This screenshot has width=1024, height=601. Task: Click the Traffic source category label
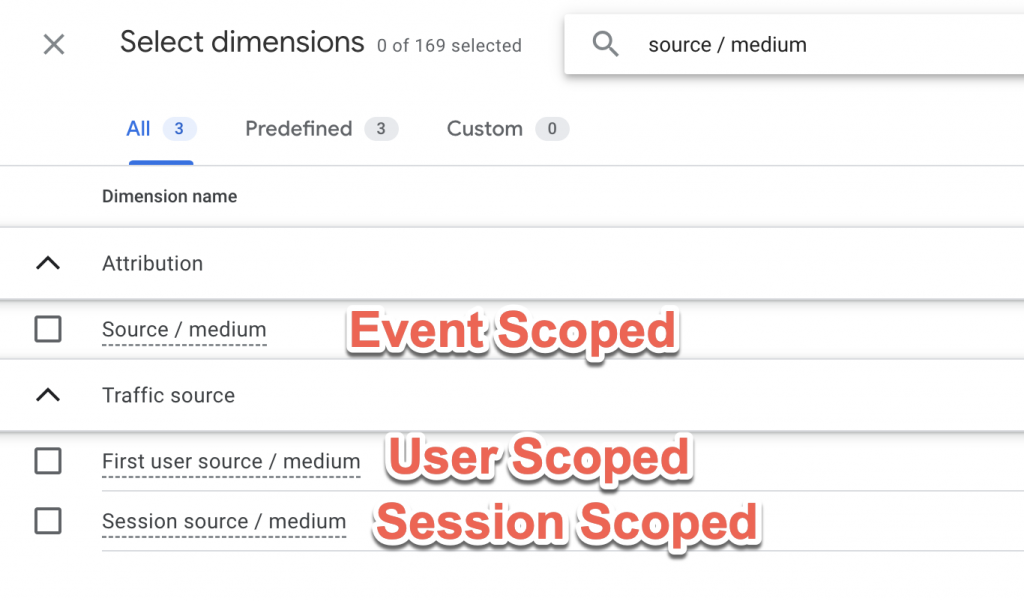point(168,396)
